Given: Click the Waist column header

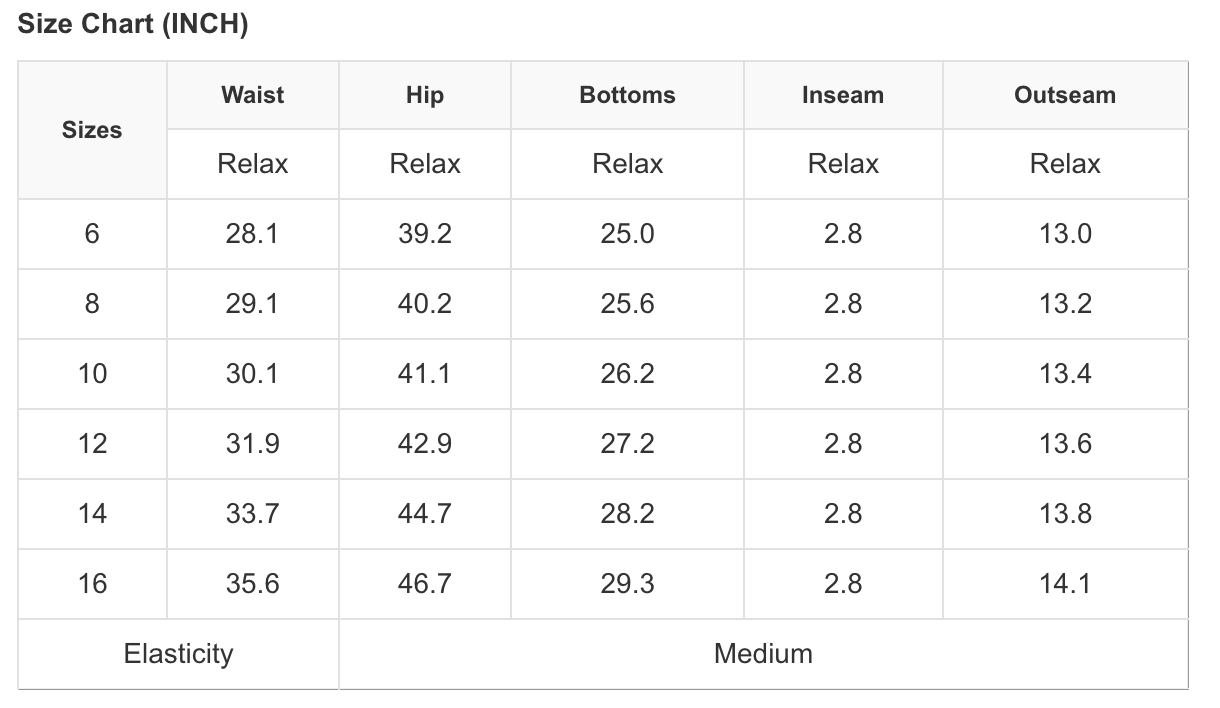Looking at the screenshot, I should (253, 95).
